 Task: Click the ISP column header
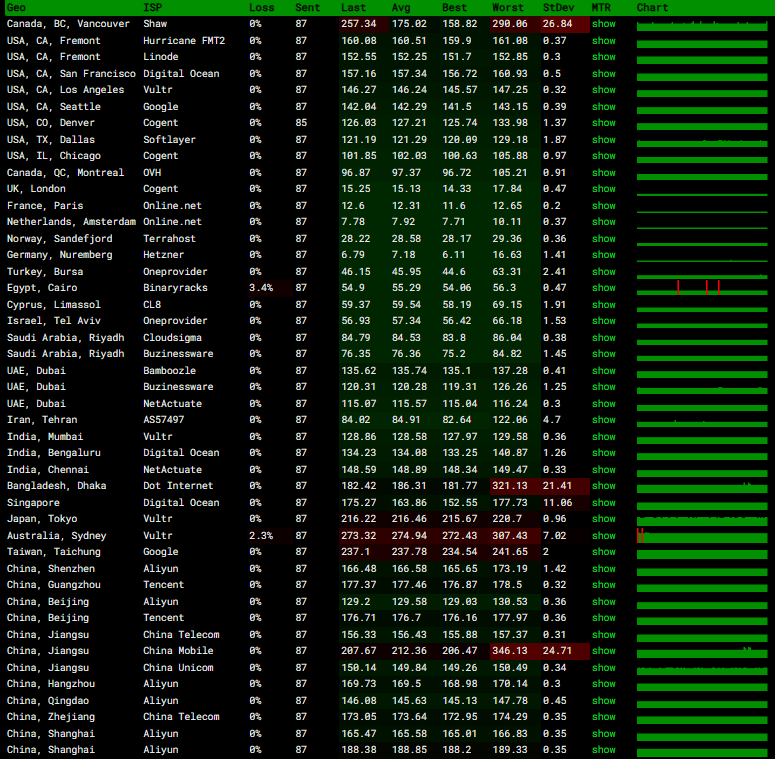click(x=152, y=7)
